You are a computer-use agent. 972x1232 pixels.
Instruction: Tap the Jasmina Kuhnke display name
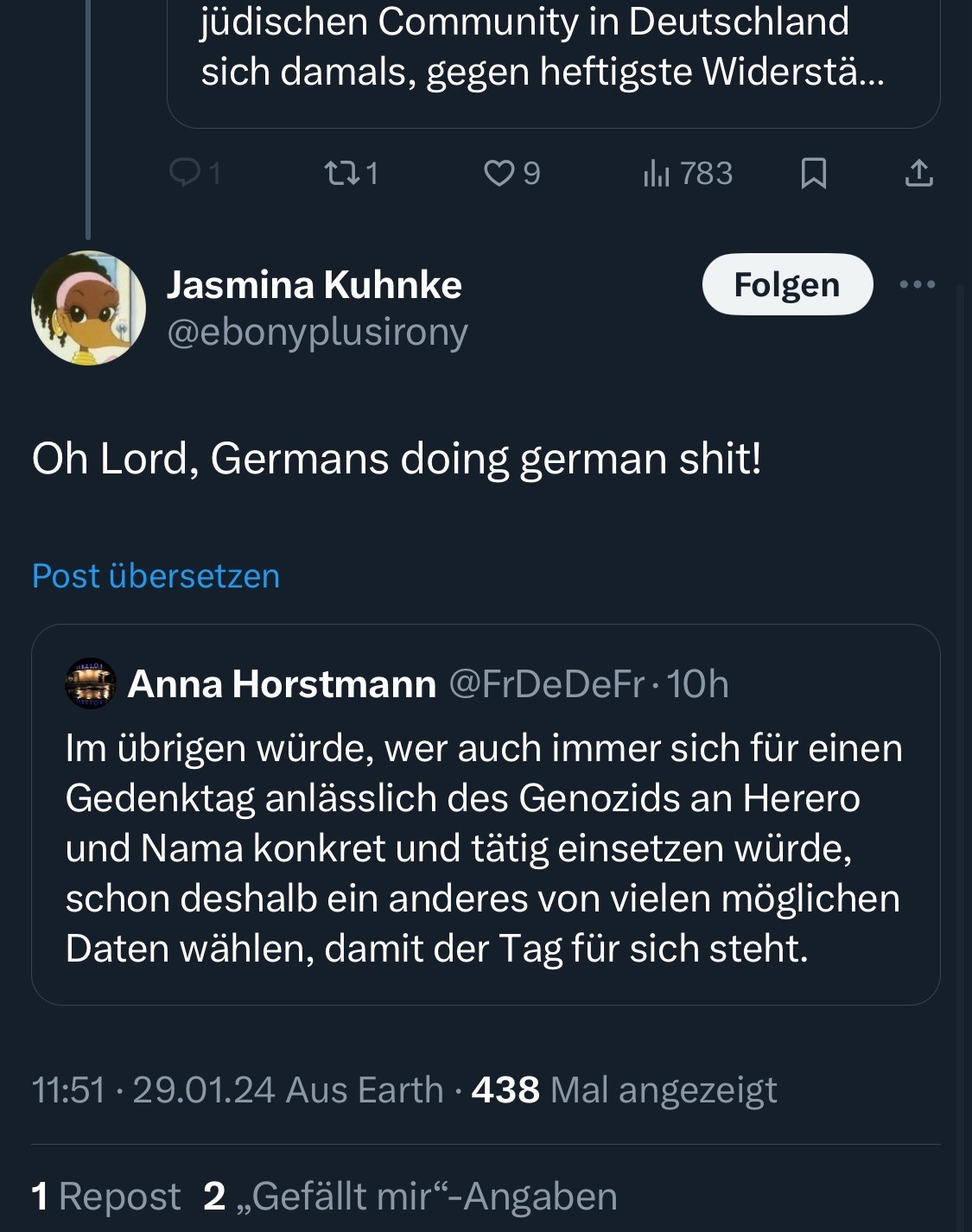coord(314,284)
